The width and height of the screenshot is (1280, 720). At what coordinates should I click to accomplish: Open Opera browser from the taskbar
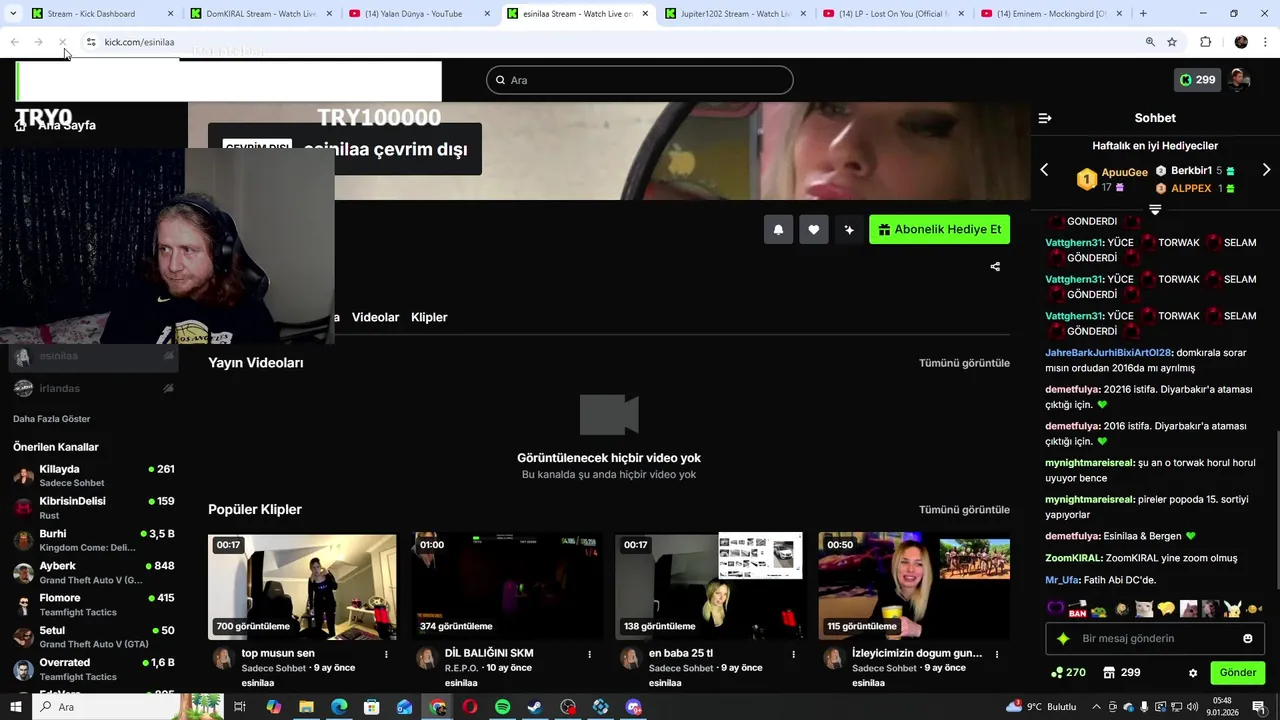coord(469,707)
